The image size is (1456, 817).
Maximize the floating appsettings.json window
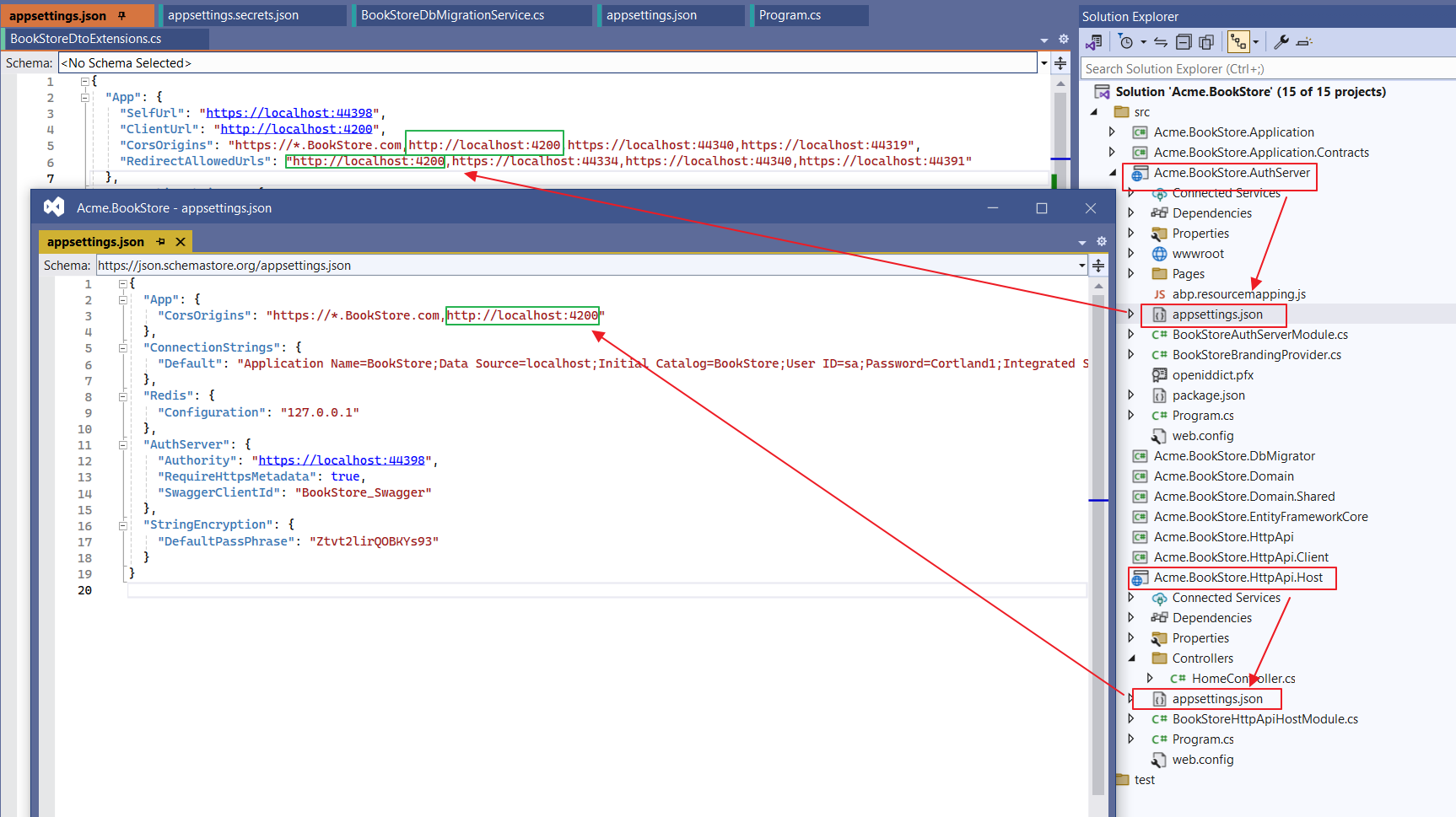pyautogui.click(x=1042, y=208)
